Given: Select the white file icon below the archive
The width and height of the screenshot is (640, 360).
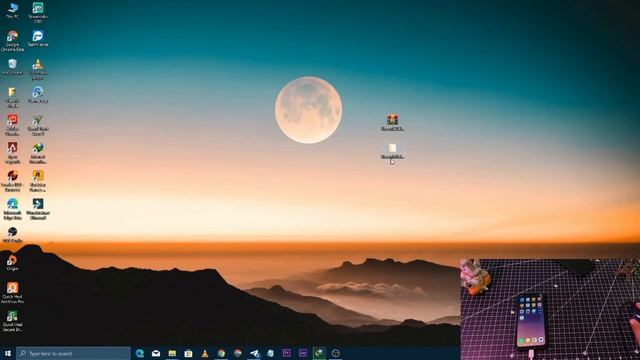Looking at the screenshot, I should [392, 151].
